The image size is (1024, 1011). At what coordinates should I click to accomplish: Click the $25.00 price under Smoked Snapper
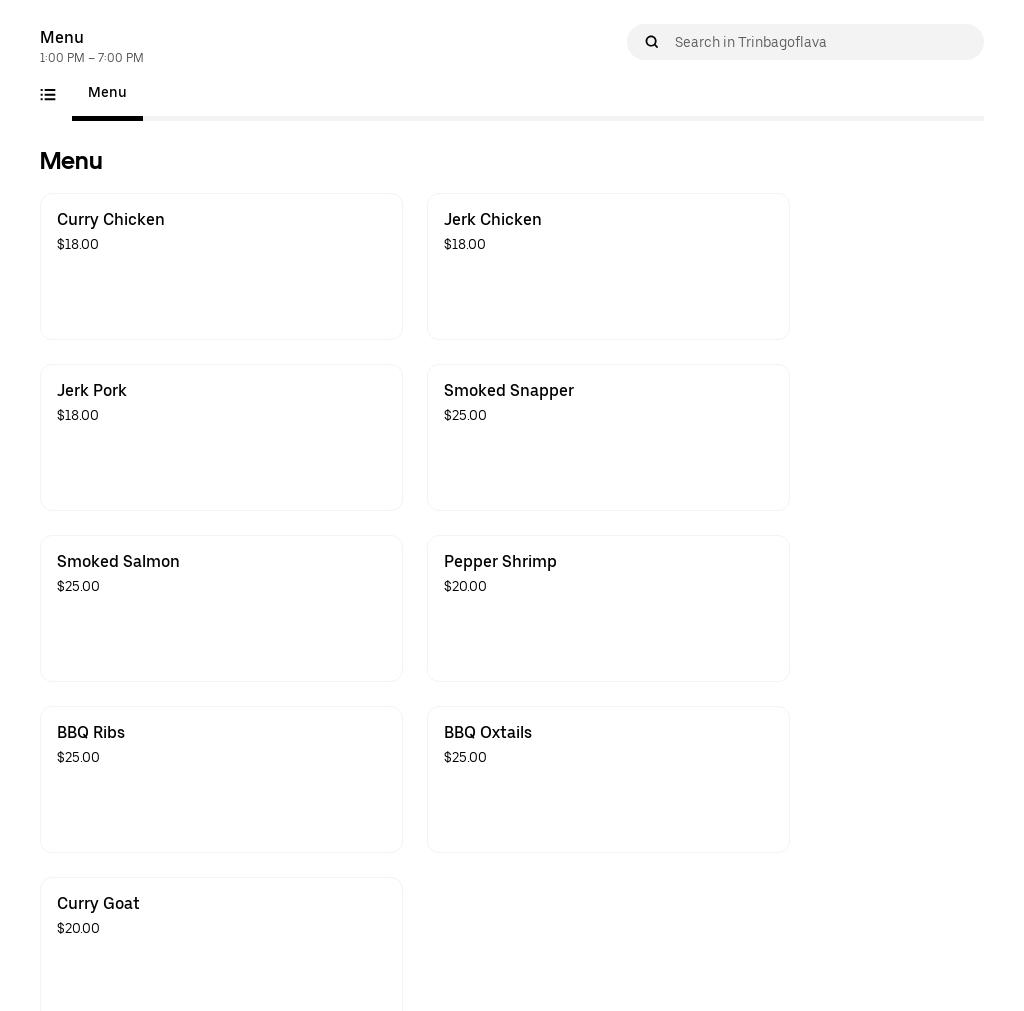[465, 415]
